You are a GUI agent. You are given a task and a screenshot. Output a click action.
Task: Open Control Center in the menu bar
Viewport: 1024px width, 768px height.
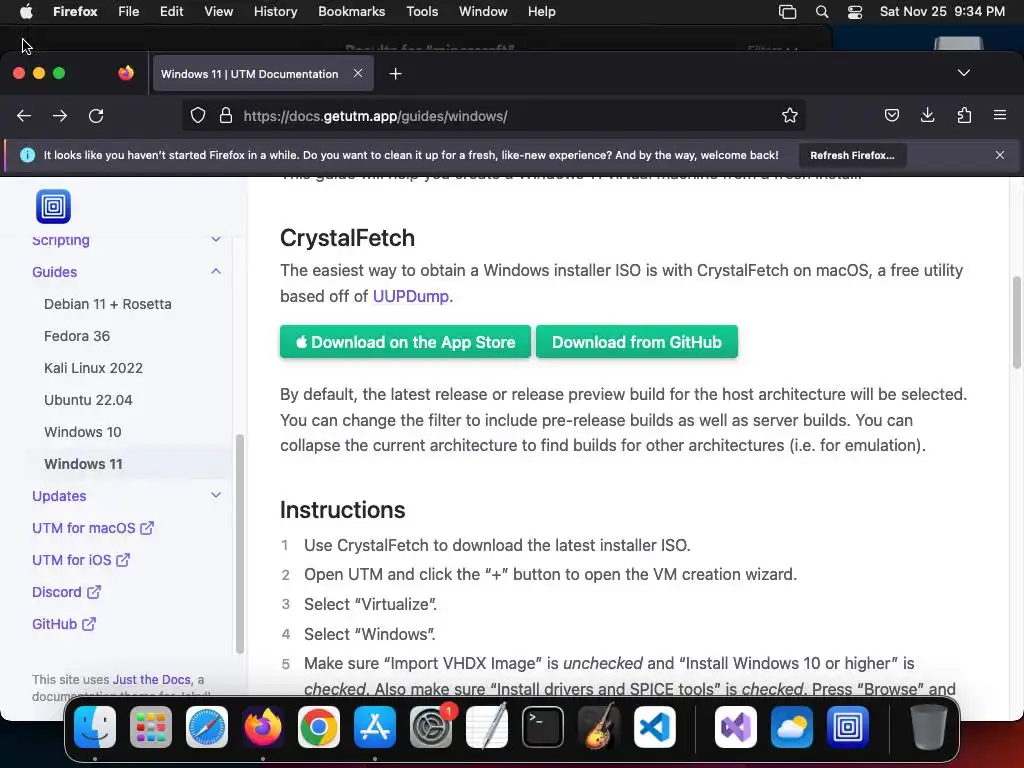coord(855,12)
